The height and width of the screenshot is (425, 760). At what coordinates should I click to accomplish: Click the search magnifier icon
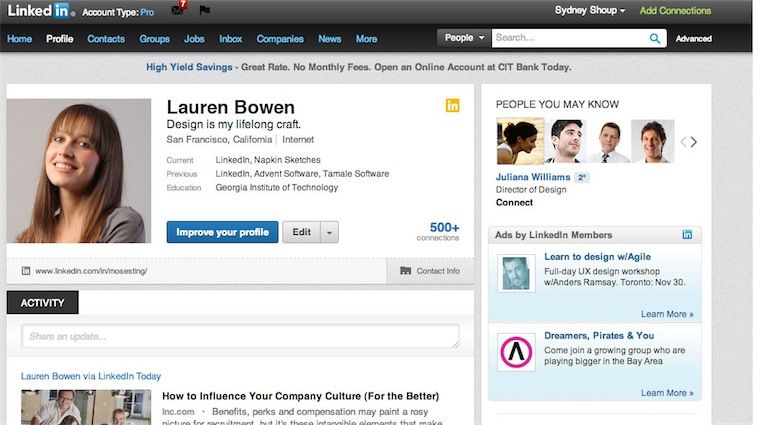(654, 38)
